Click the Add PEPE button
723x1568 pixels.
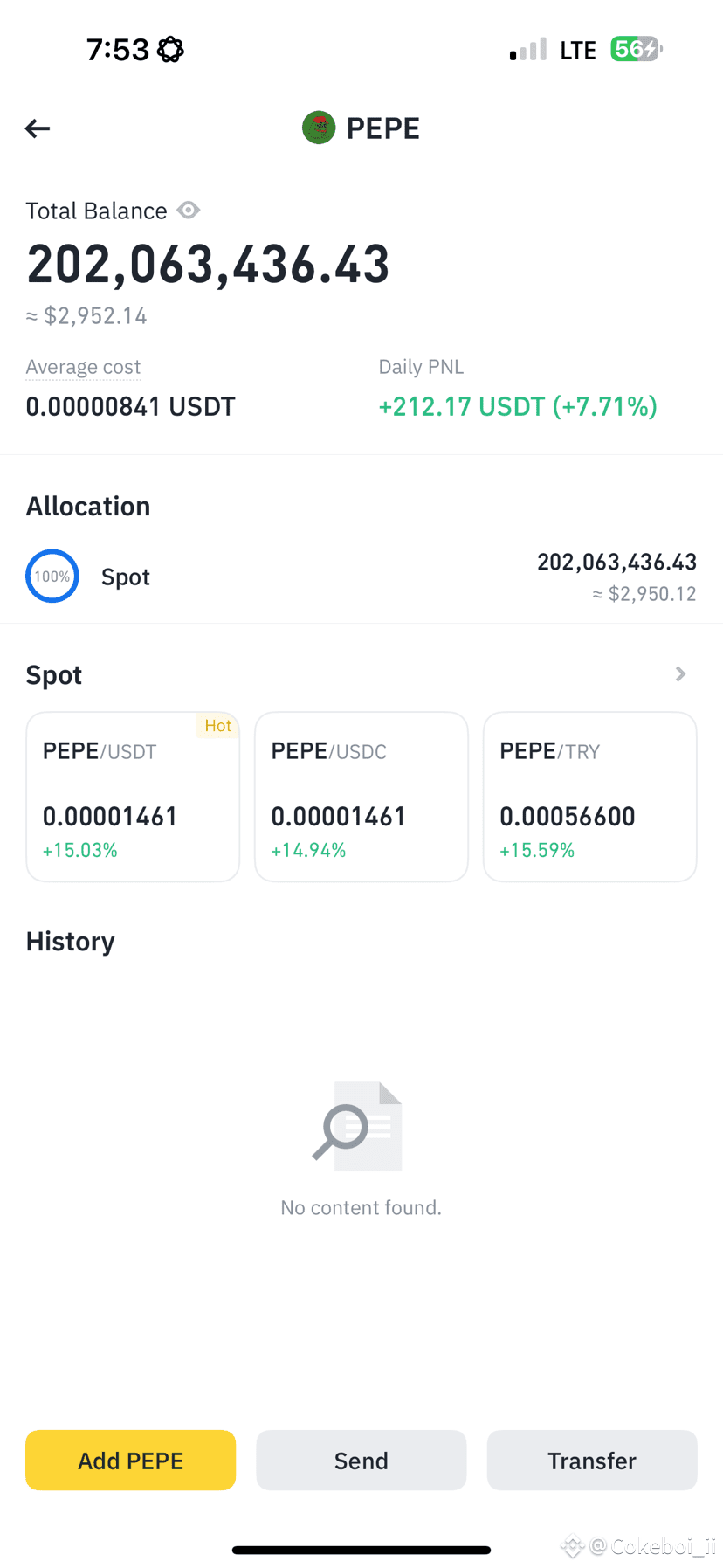131,1460
